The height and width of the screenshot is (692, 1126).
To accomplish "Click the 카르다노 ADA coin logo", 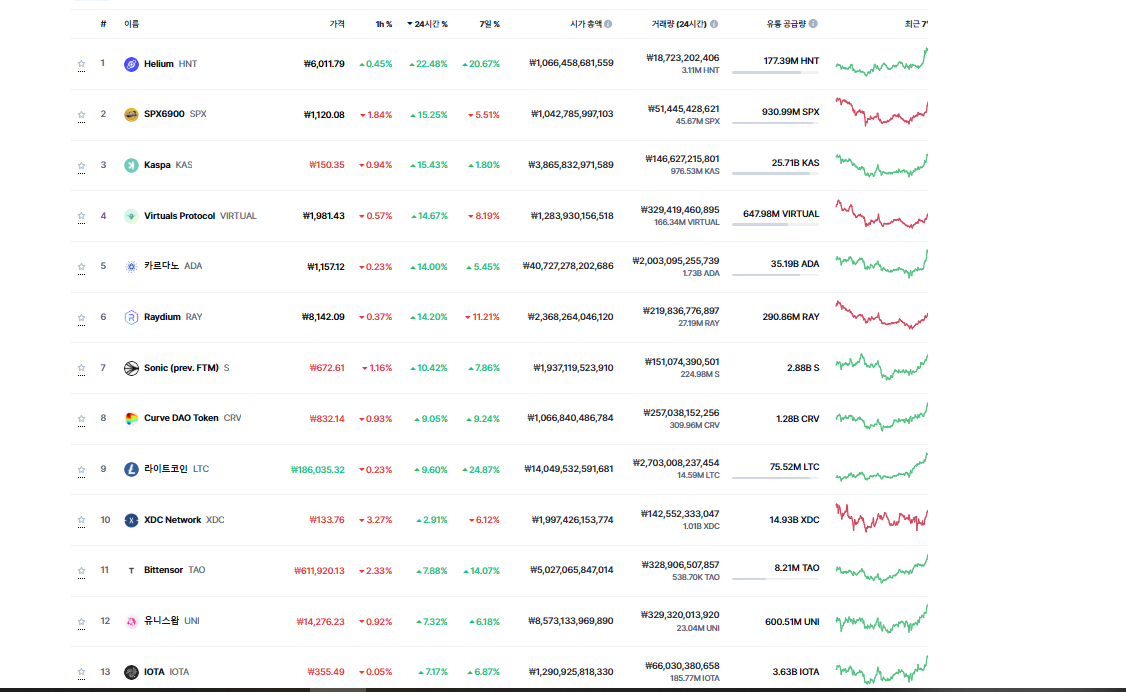I will [131, 266].
